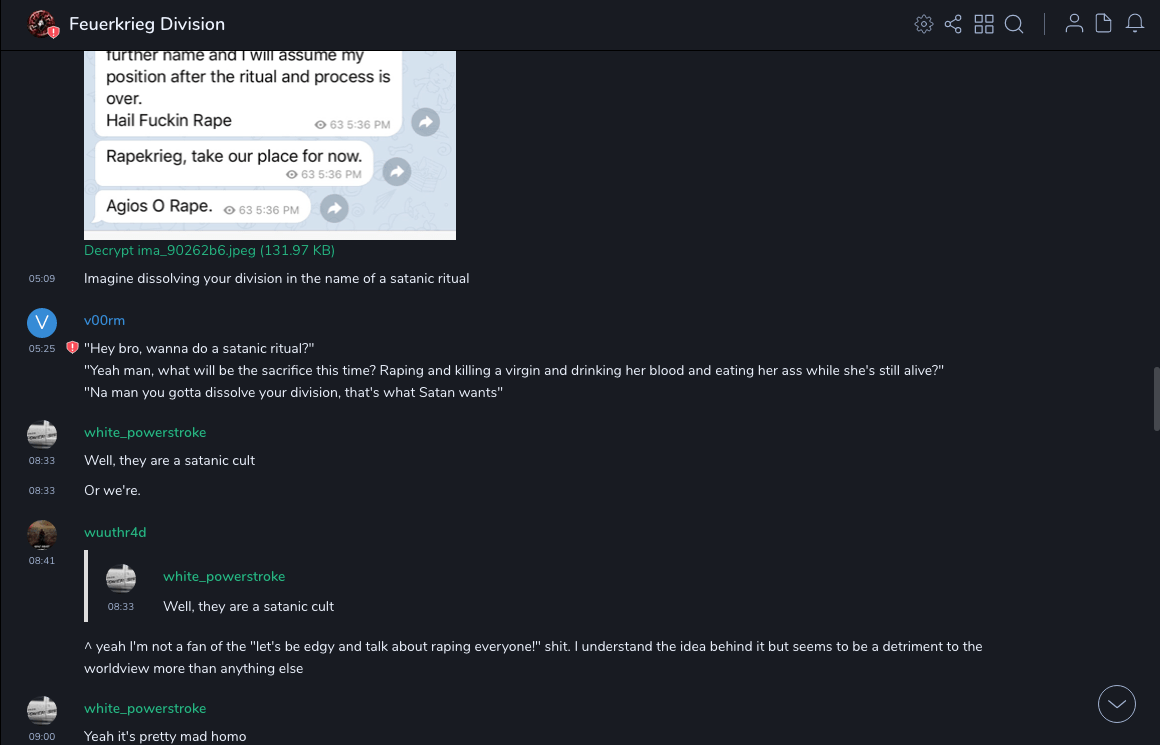Viewport: 1160px width, 745px height.
Task: Click wuuthr4d sender name
Action: point(115,532)
